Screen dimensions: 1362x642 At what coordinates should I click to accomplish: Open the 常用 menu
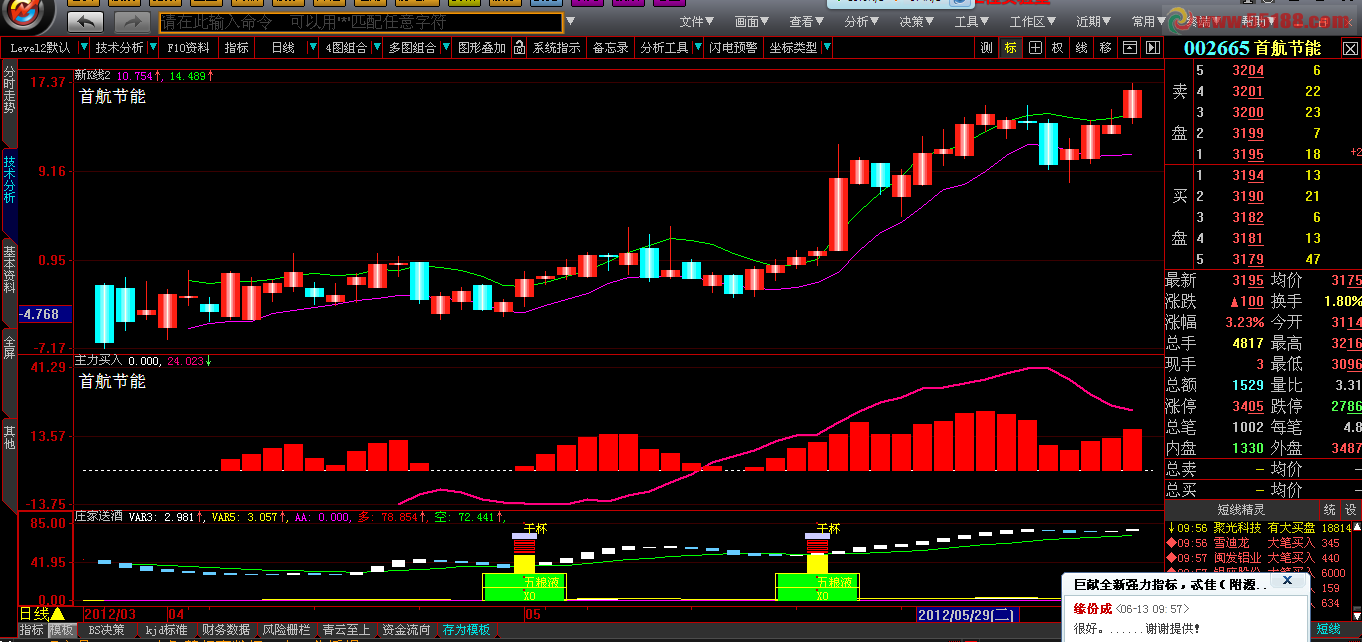(x=1149, y=21)
